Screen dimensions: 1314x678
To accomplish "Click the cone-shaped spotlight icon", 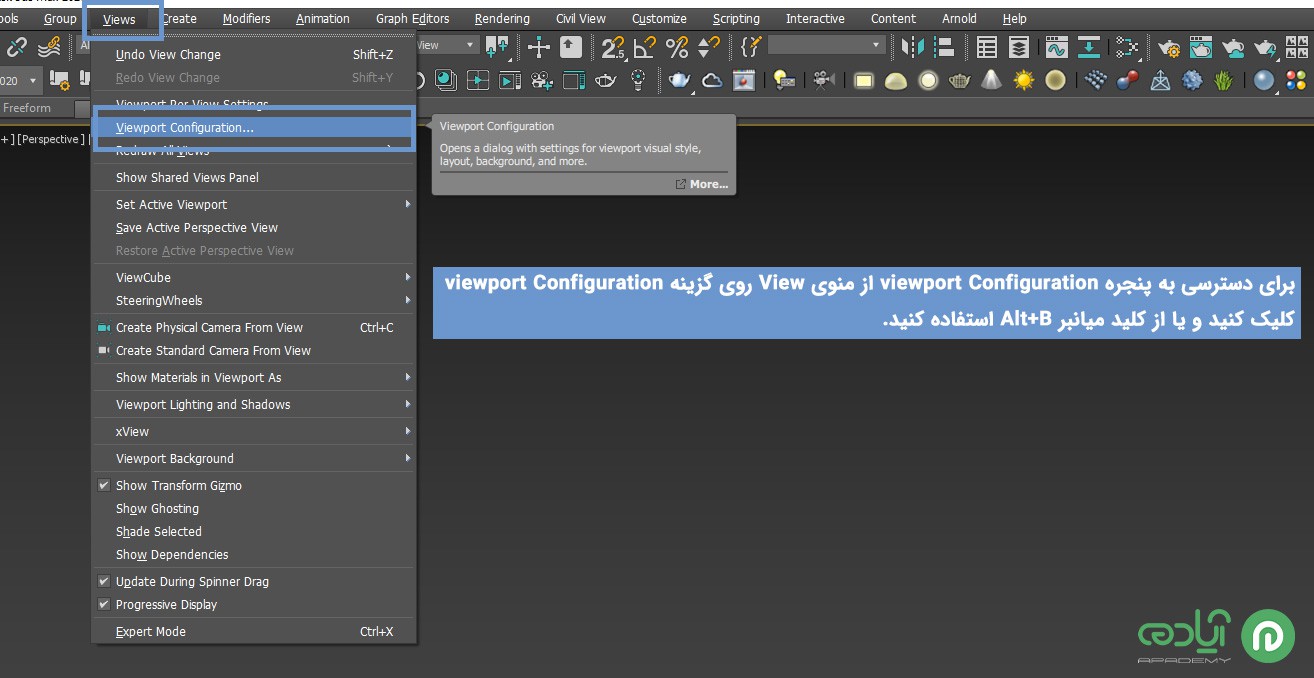I will tap(991, 80).
